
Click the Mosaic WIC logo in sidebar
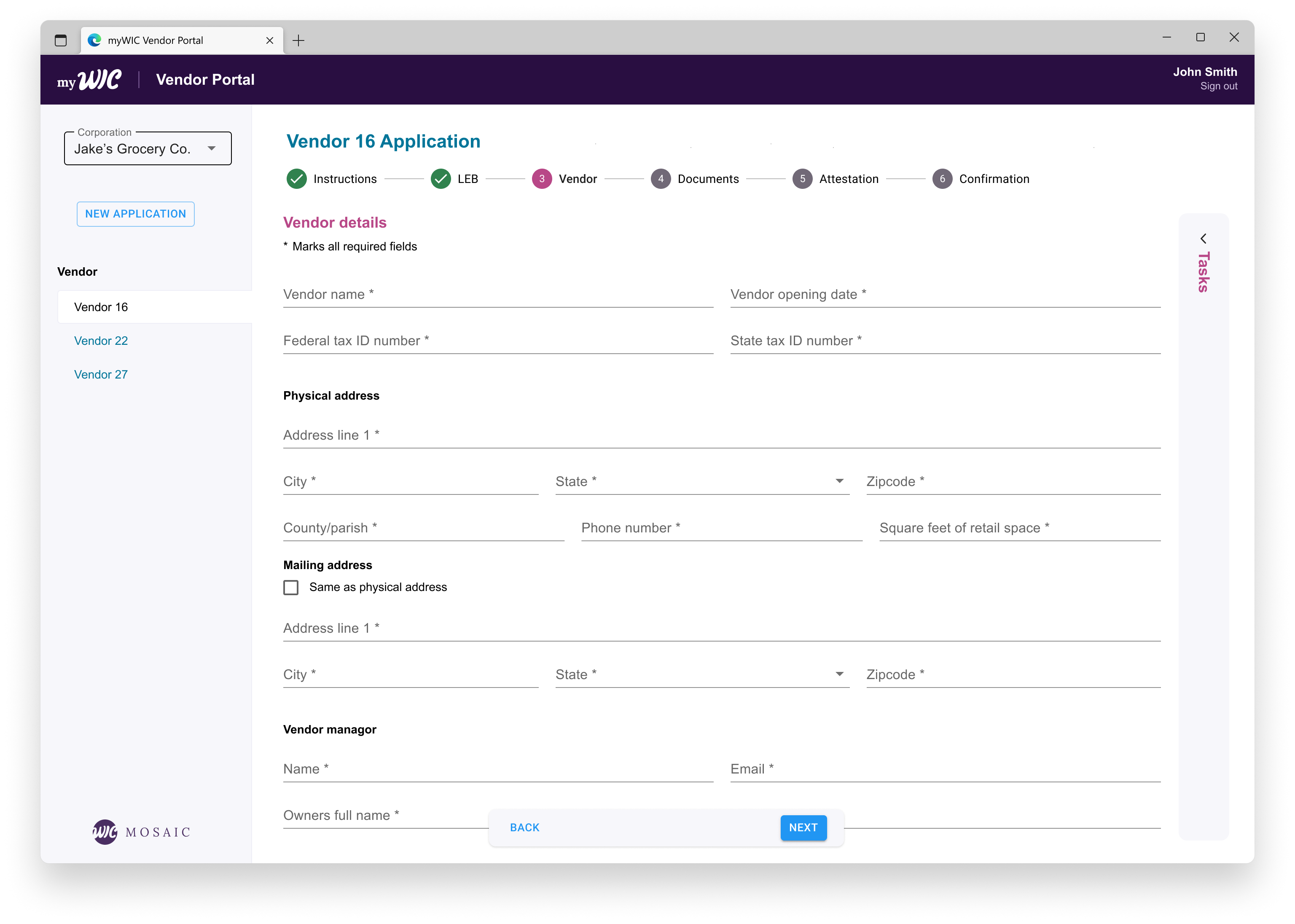pyautogui.click(x=105, y=832)
